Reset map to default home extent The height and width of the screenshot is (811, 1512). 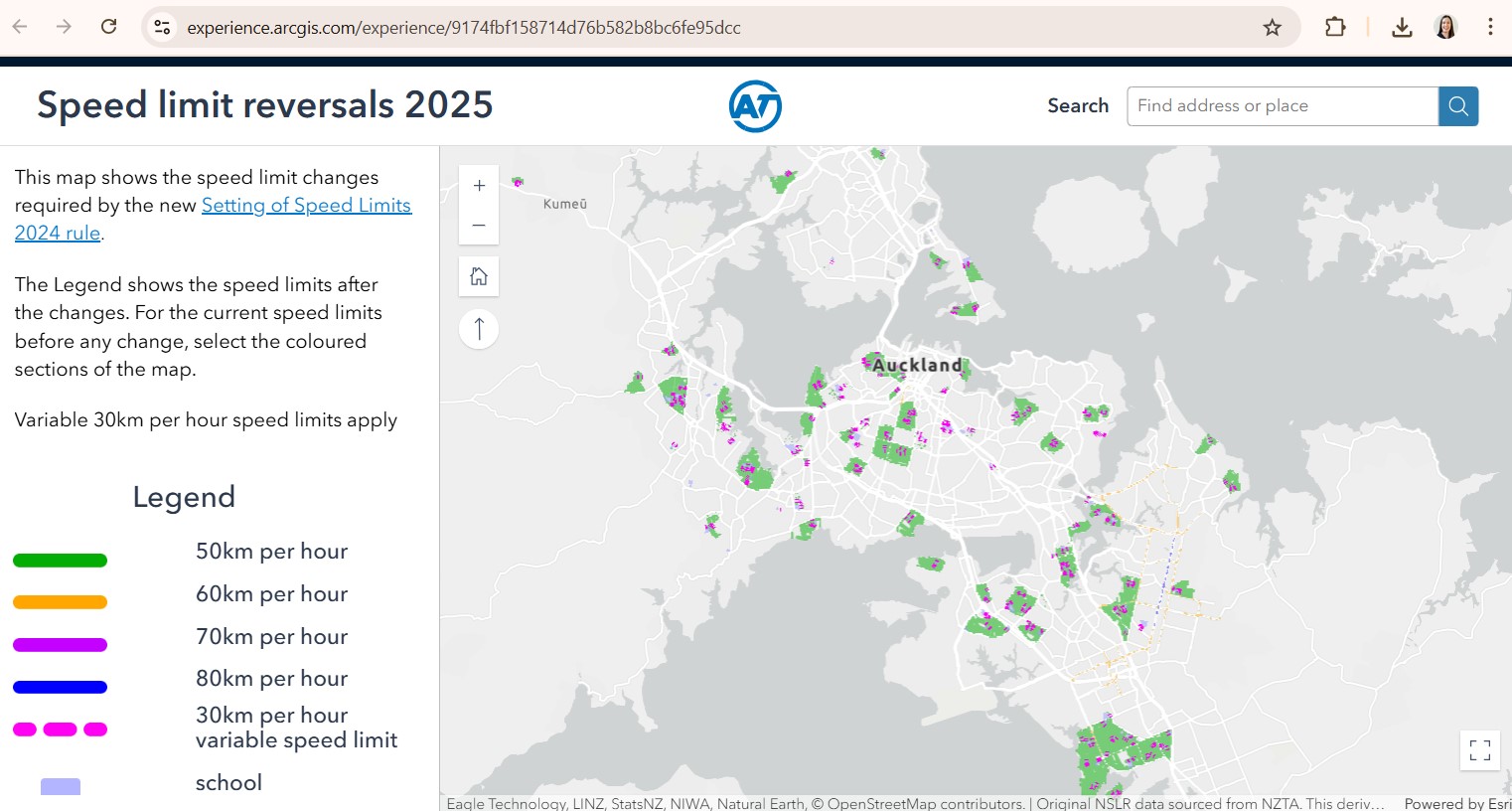(x=479, y=276)
